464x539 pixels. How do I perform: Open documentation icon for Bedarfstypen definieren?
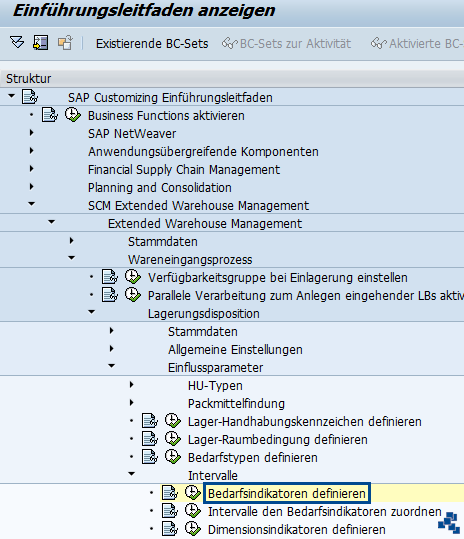[x=150, y=457]
